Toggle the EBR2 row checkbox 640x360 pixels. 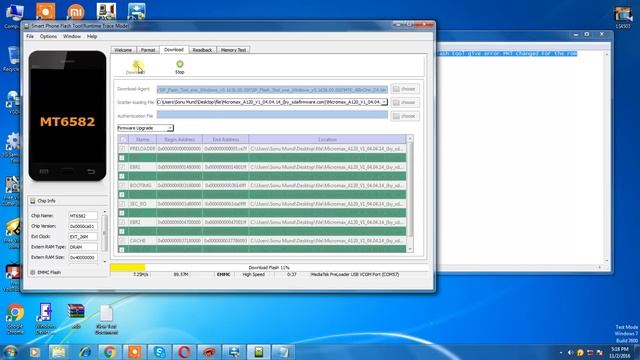click(x=122, y=222)
